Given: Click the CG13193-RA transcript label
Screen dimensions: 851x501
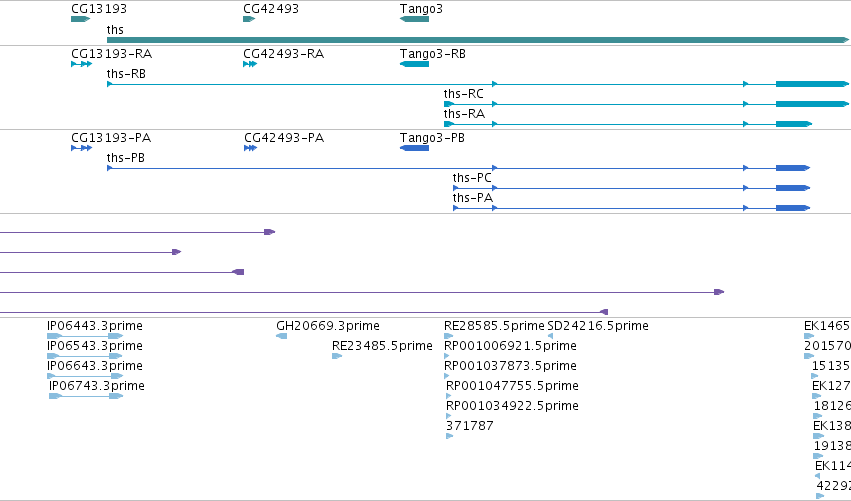Looking at the screenshot, I should [111, 54].
